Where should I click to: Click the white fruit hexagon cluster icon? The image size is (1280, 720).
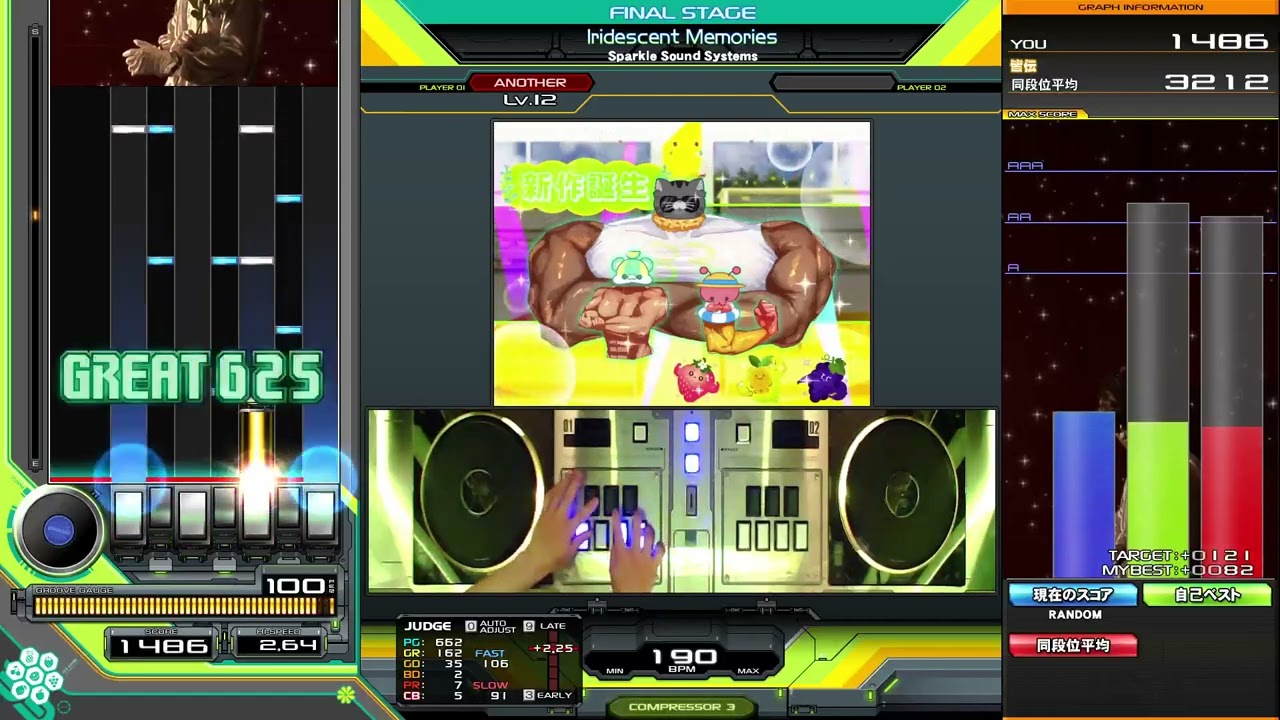(x=34, y=677)
